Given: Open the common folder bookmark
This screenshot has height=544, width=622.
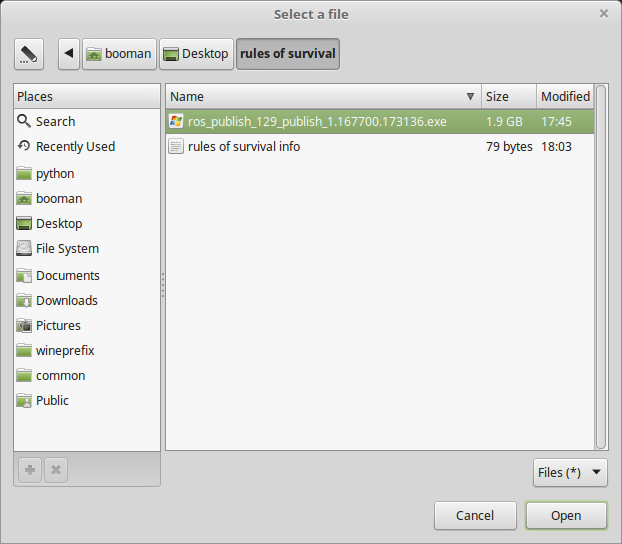Looking at the screenshot, I should (x=87, y=375).
